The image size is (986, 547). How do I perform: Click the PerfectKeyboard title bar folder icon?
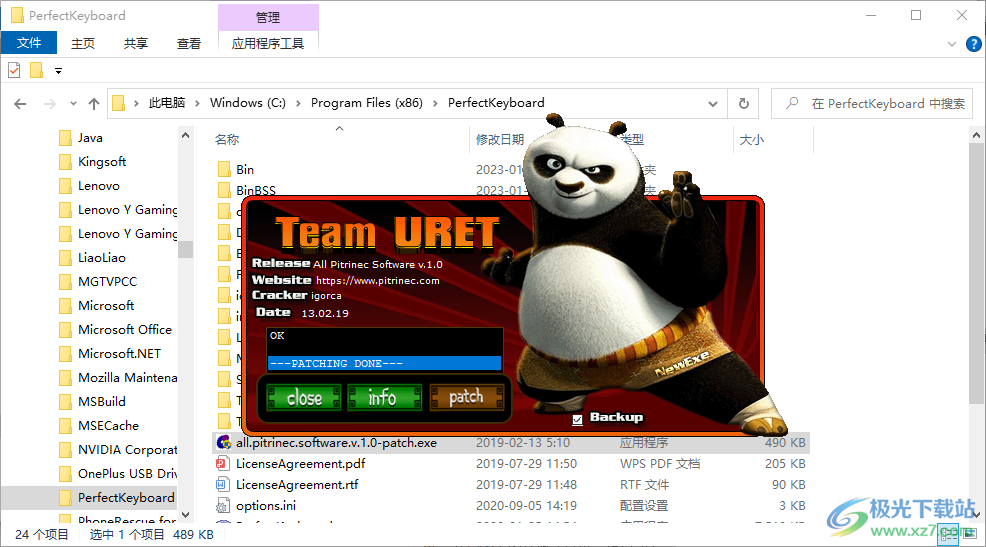point(17,15)
